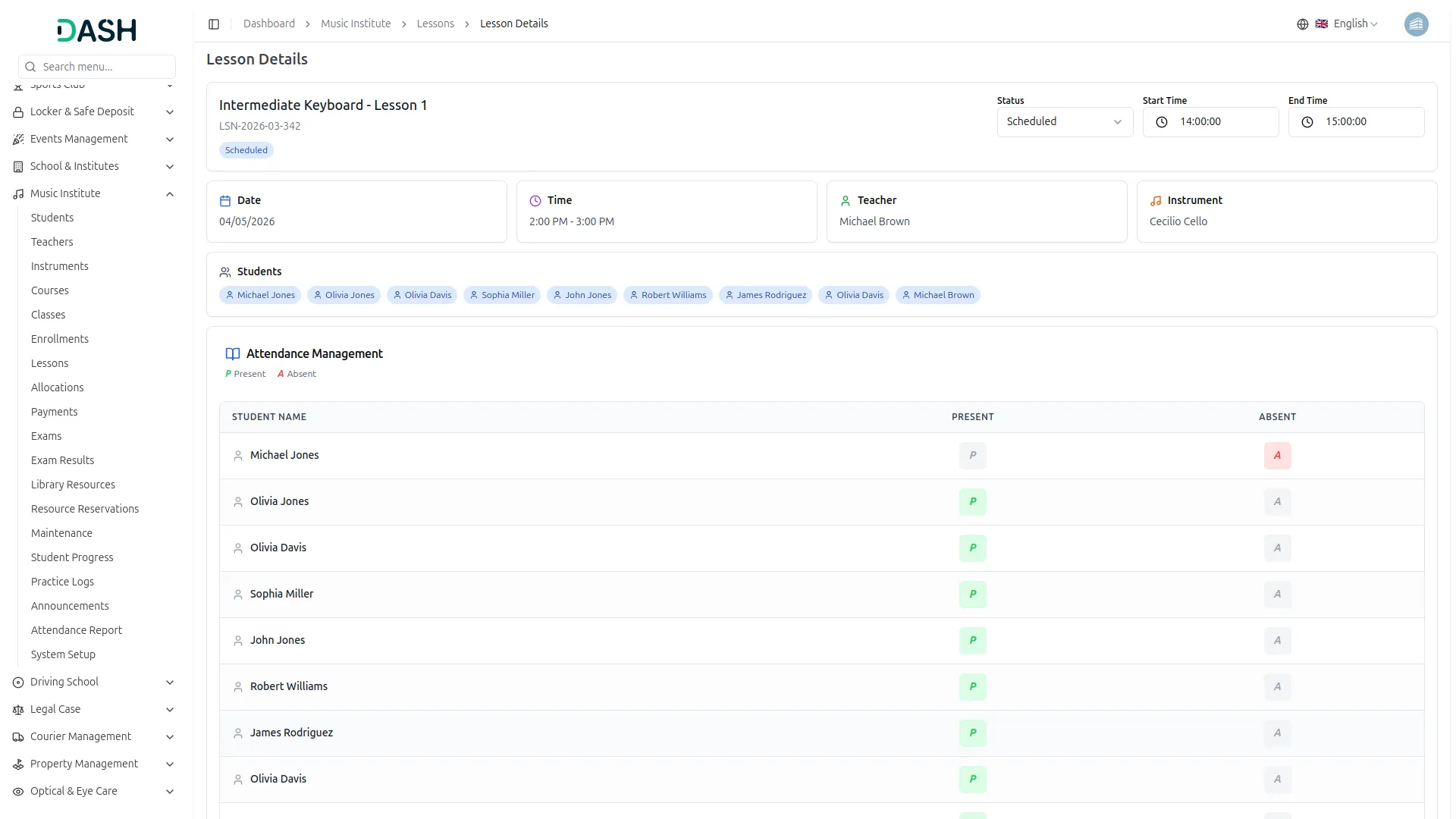1456x819 pixels.
Task: Click the Music Institute note icon
Action: [18, 194]
